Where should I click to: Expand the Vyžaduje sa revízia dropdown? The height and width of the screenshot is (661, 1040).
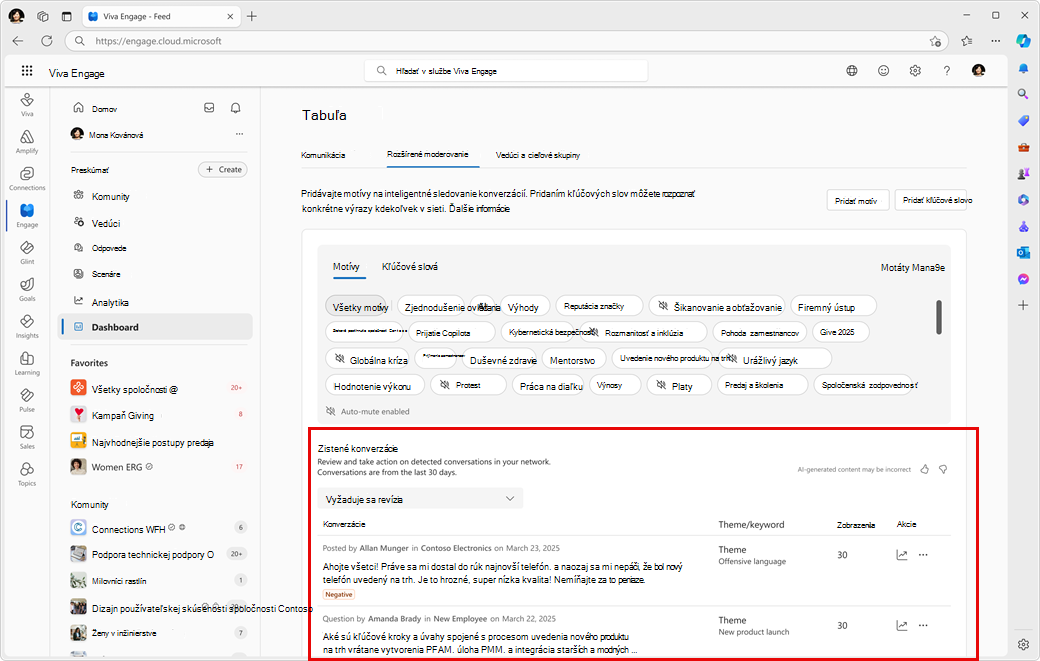click(x=420, y=499)
